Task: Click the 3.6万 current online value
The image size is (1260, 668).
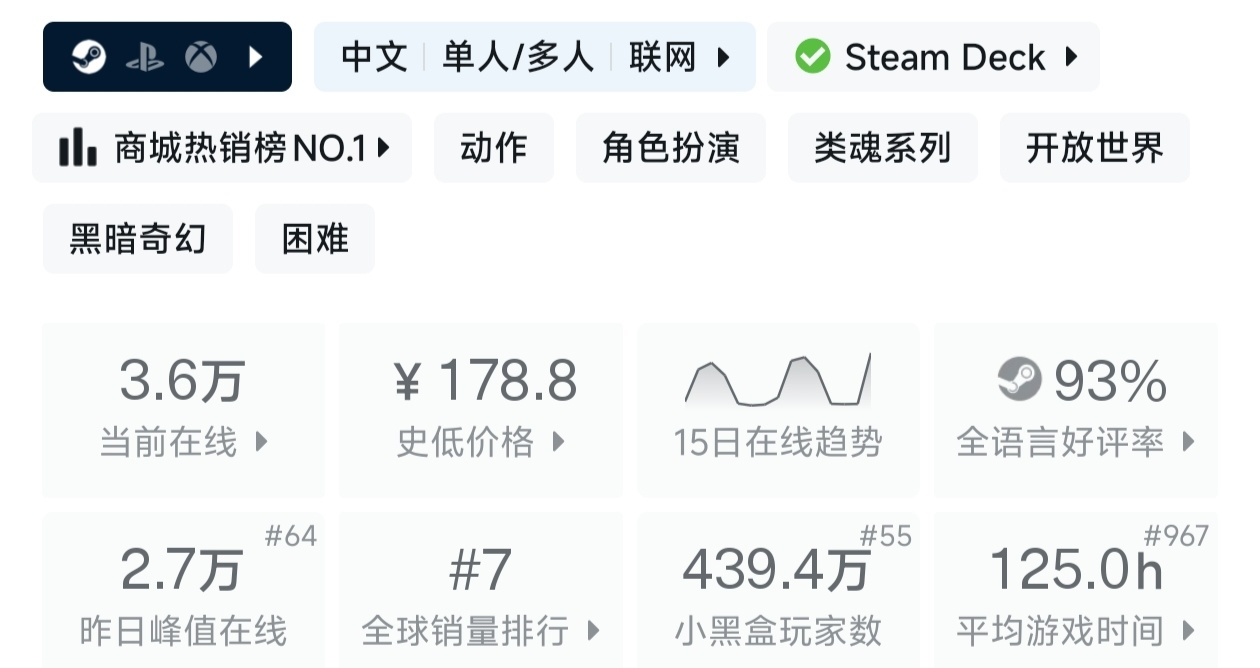Action: click(x=182, y=381)
